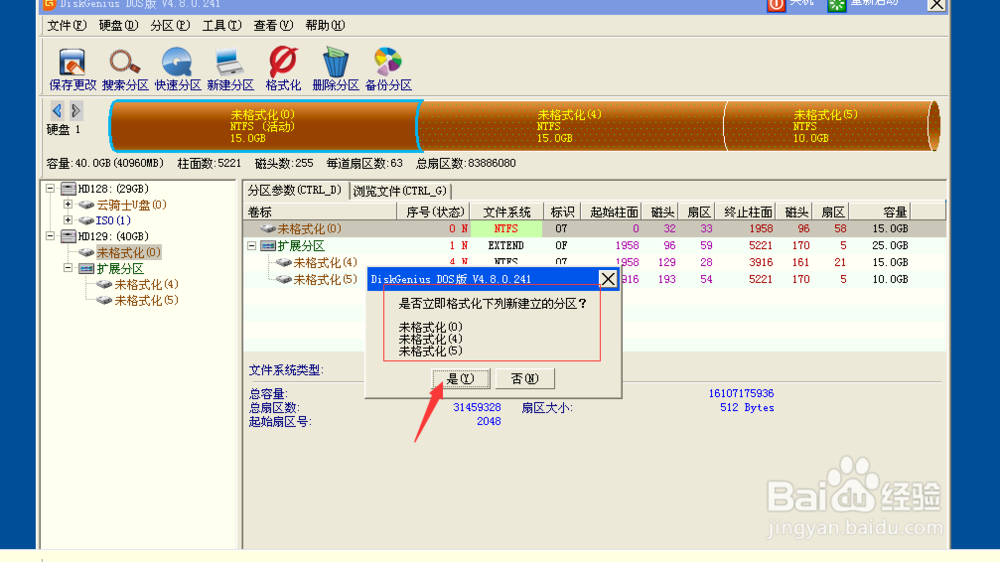The width and height of the screenshot is (1000, 562).
Task: Click the 序号(状态) column header
Action: click(434, 212)
